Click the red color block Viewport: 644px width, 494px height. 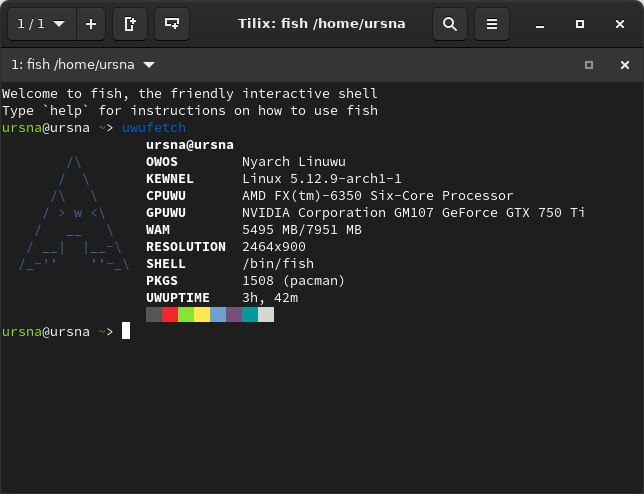click(x=170, y=315)
